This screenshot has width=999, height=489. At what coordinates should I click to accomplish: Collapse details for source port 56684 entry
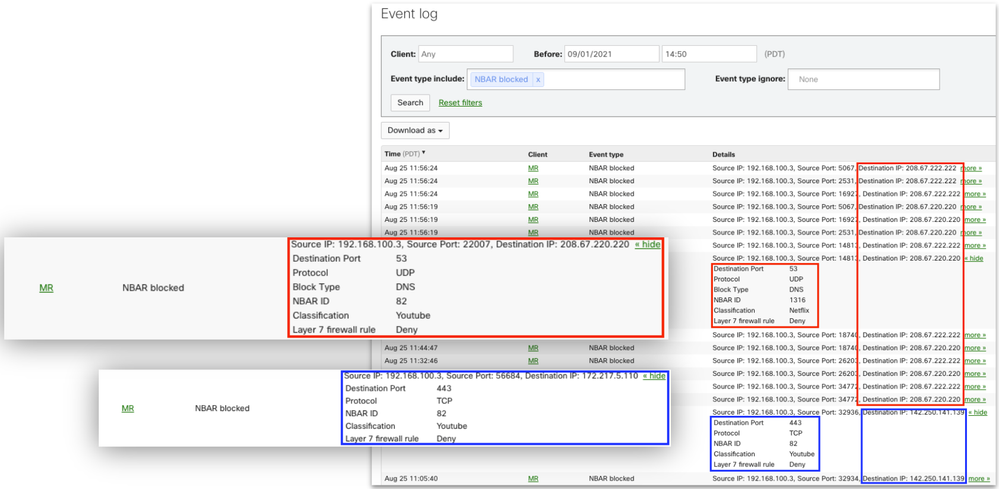pyautogui.click(x=654, y=376)
